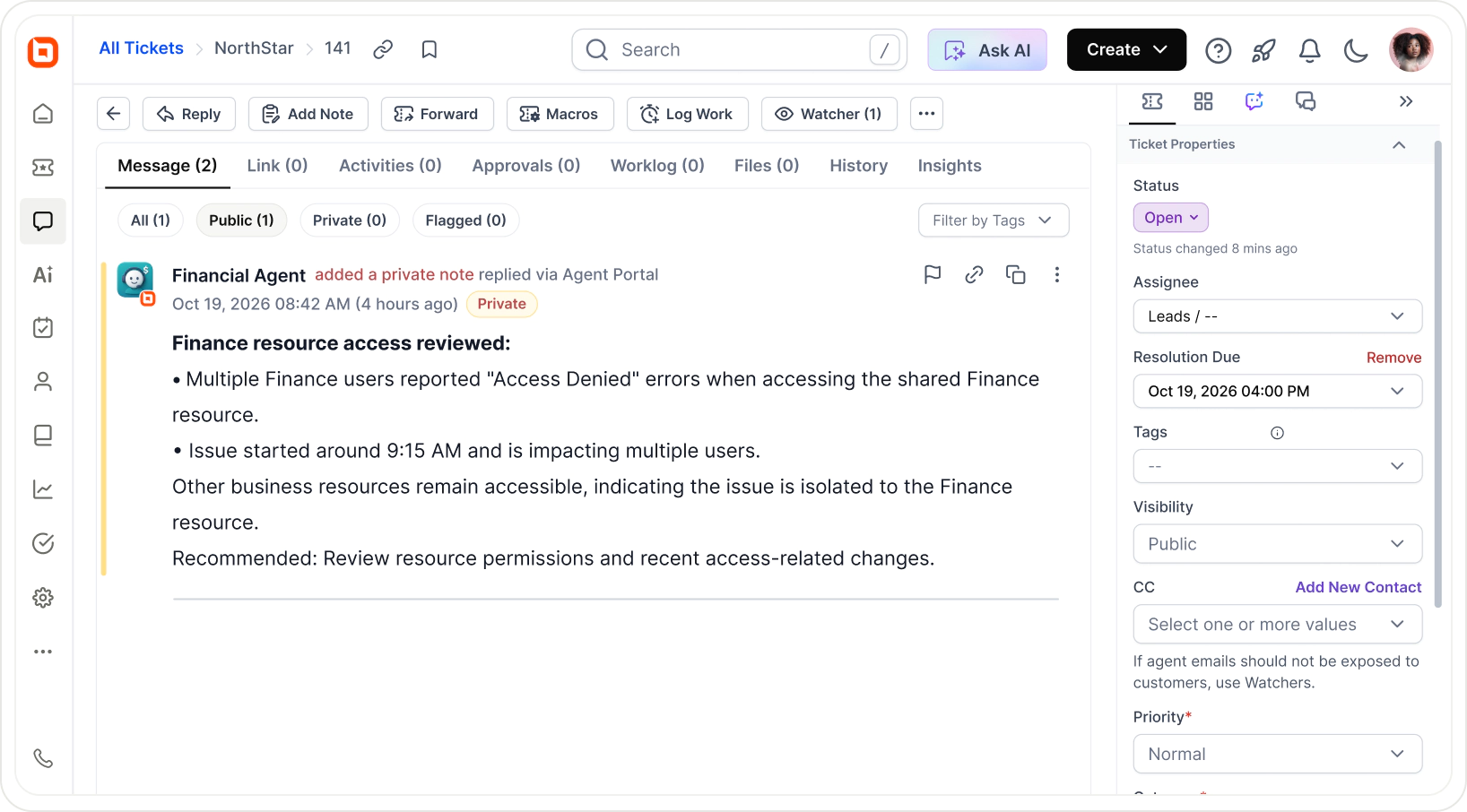The width and height of the screenshot is (1467, 812).
Task: Collapse right panel double-chevron icon
Action: click(x=1406, y=101)
